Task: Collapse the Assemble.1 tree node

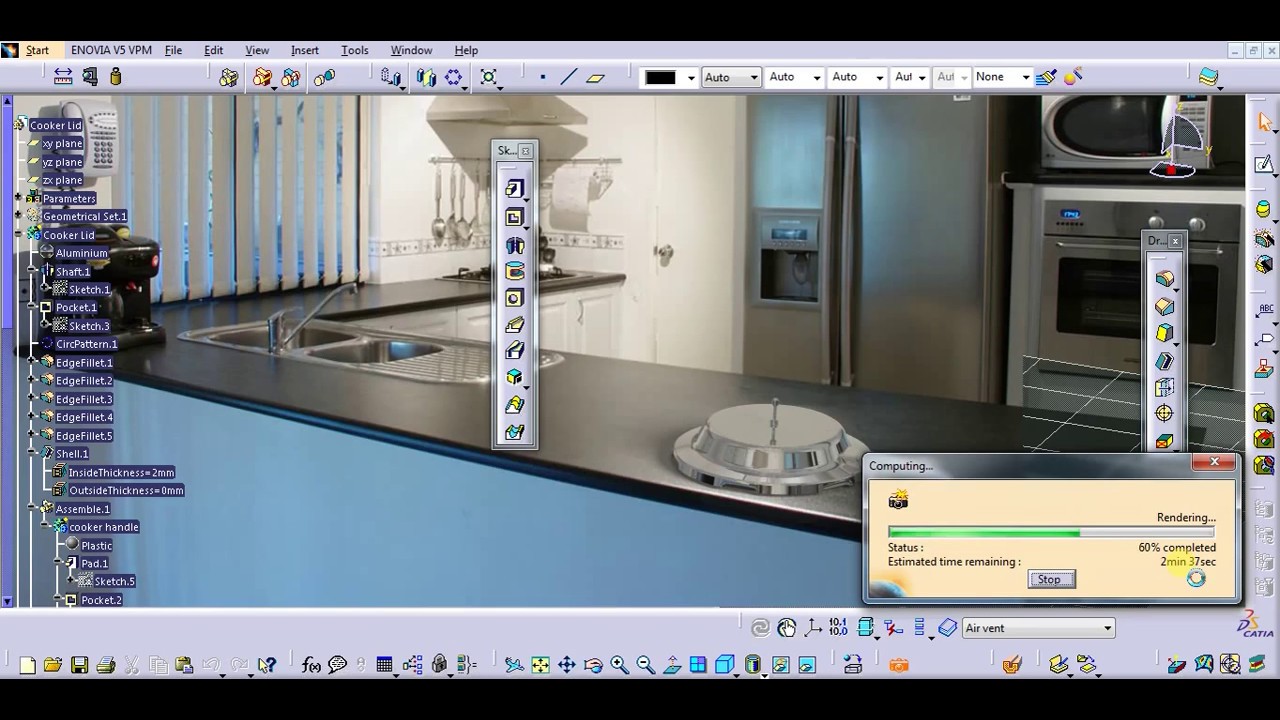Action: coord(32,509)
